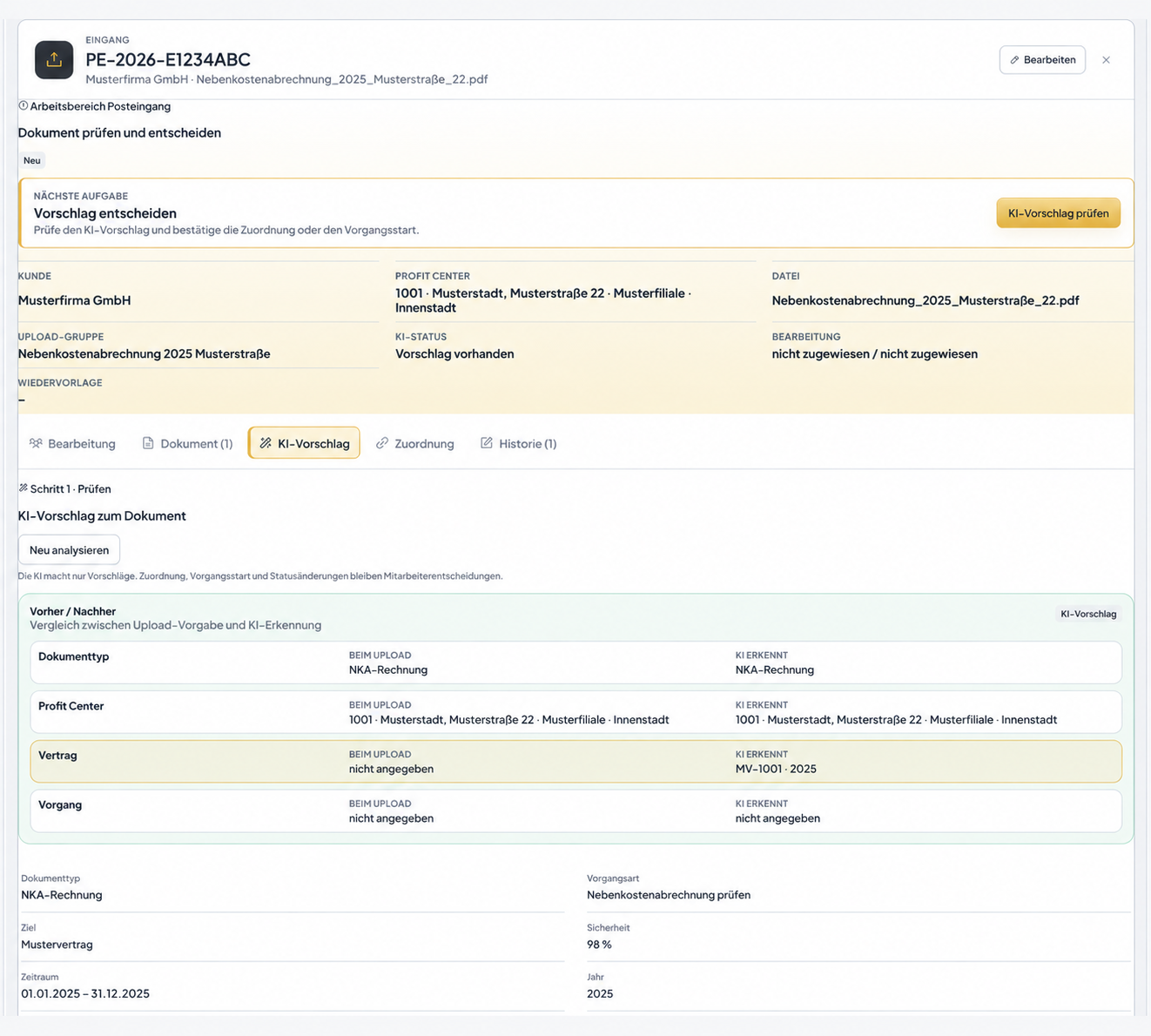1151x1036 pixels.
Task: Click the disclaimer text starting Die KI macht
Action: pyautogui.click(x=260, y=576)
